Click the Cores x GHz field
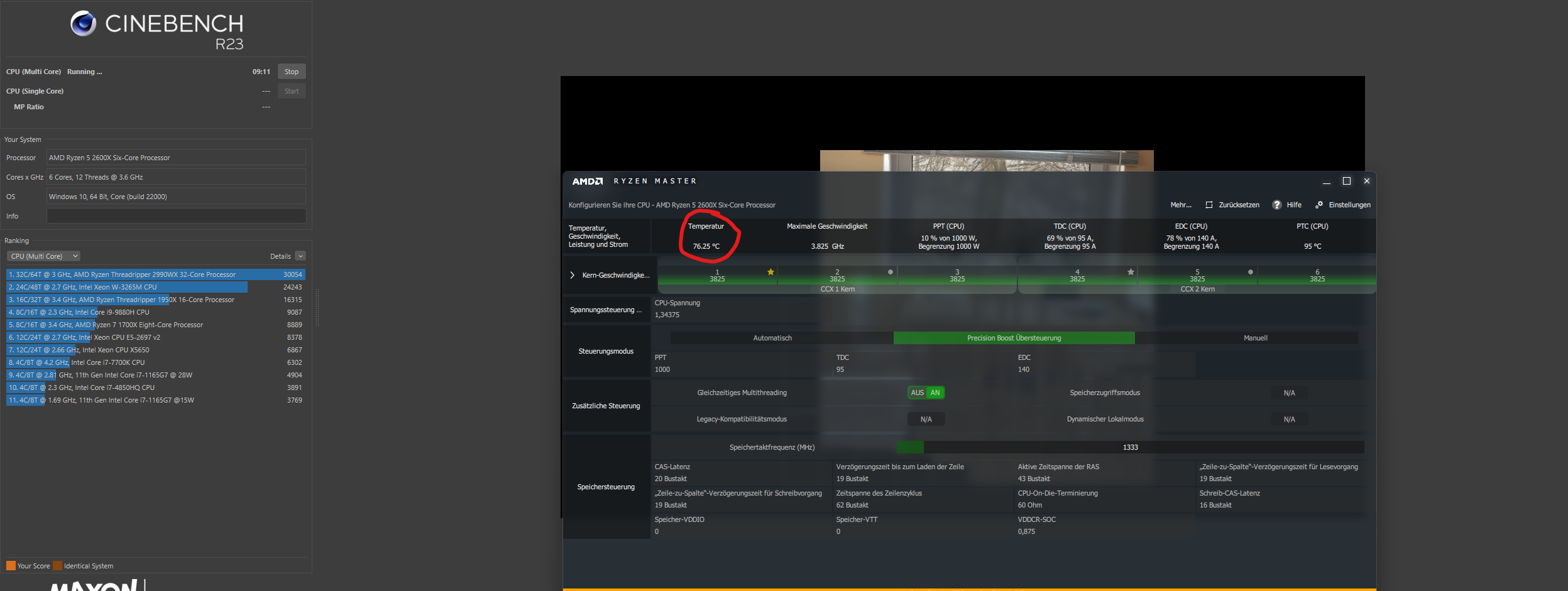The height and width of the screenshot is (591, 1568). coord(176,177)
